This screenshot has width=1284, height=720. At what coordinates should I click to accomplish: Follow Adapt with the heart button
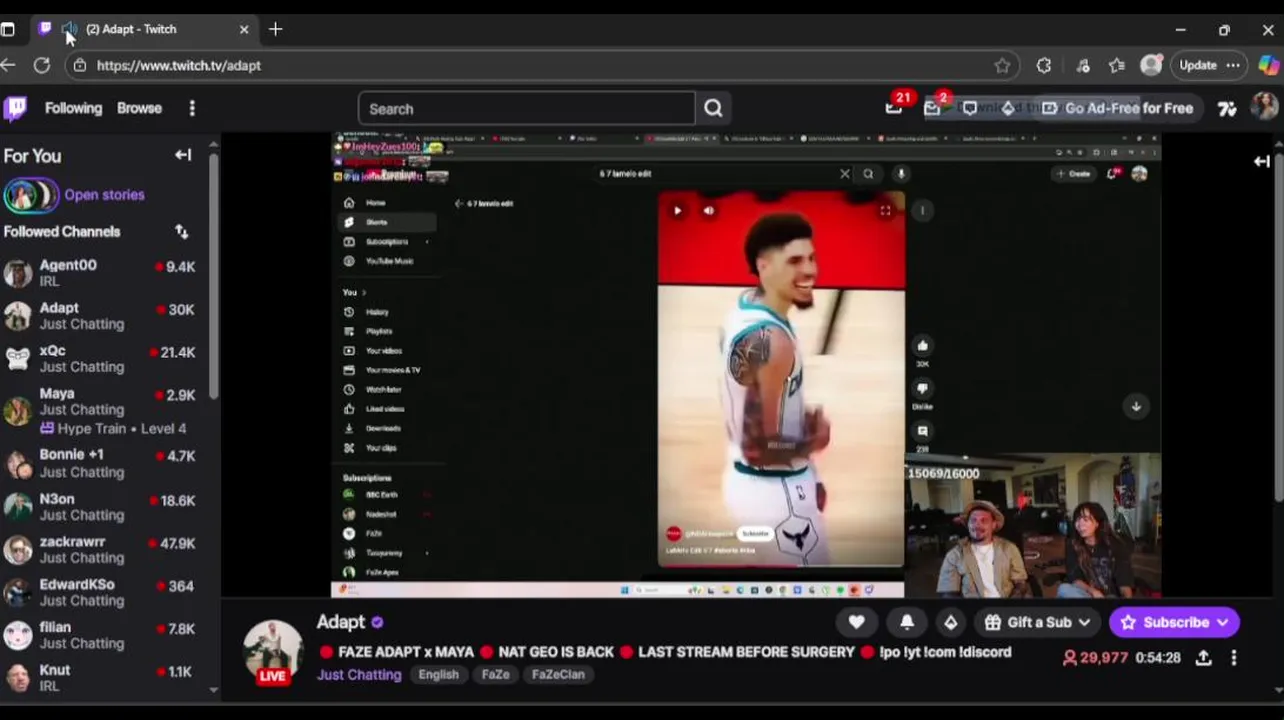(x=857, y=622)
